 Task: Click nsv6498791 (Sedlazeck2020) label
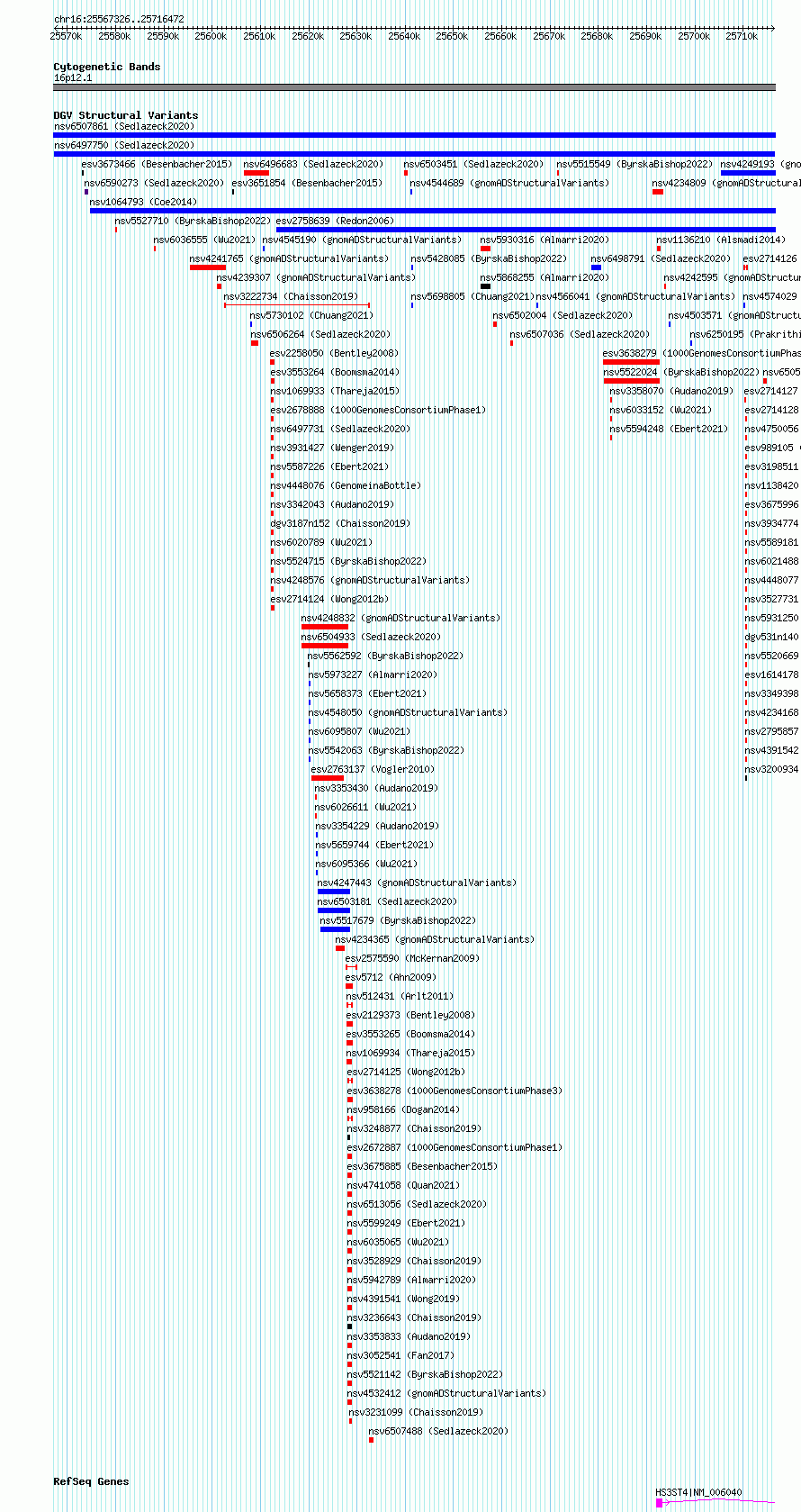coord(661,258)
